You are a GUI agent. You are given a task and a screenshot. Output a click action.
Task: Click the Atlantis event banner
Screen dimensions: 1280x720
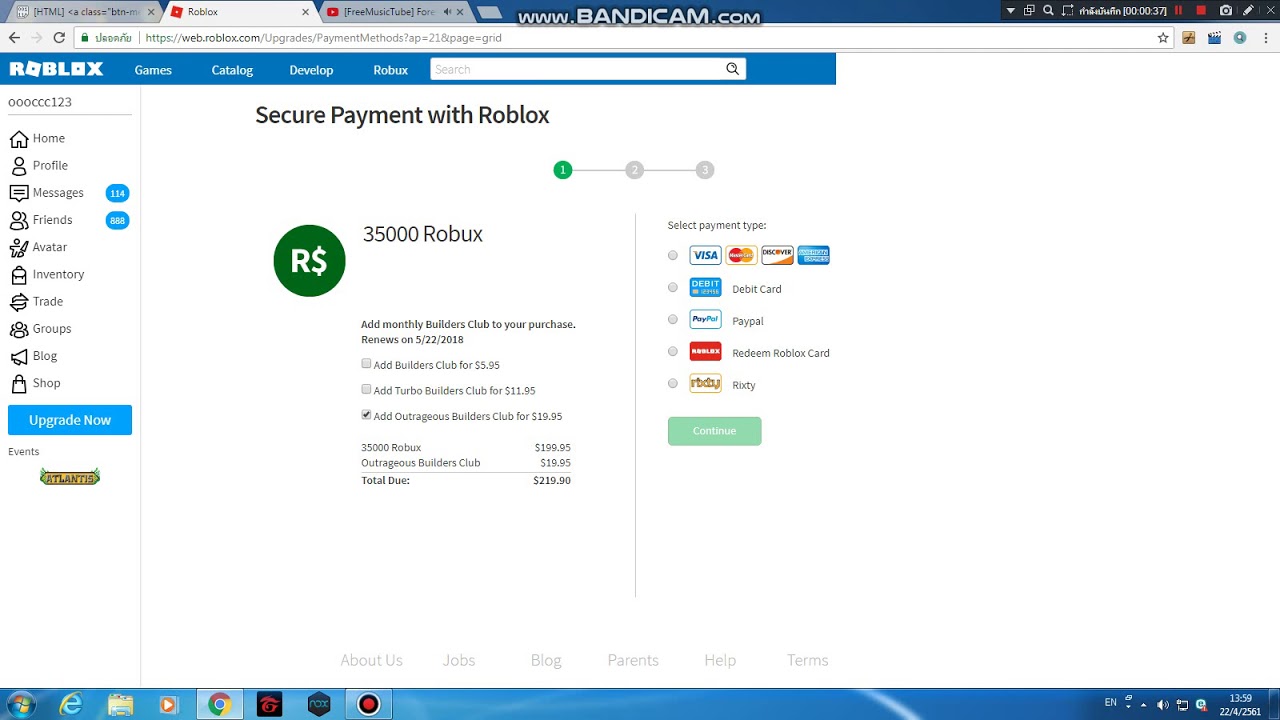click(x=70, y=477)
